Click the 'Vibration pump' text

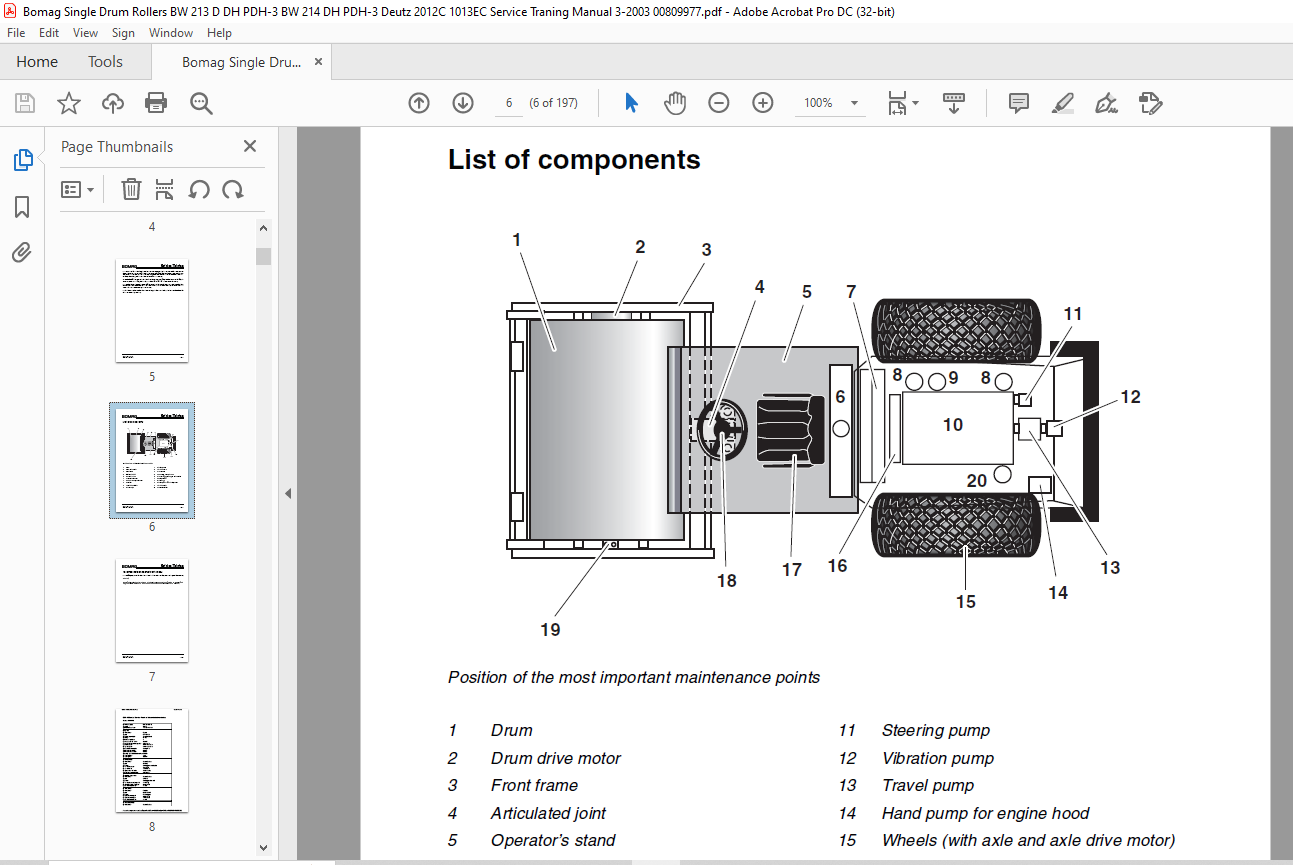pyautogui.click(x=938, y=758)
